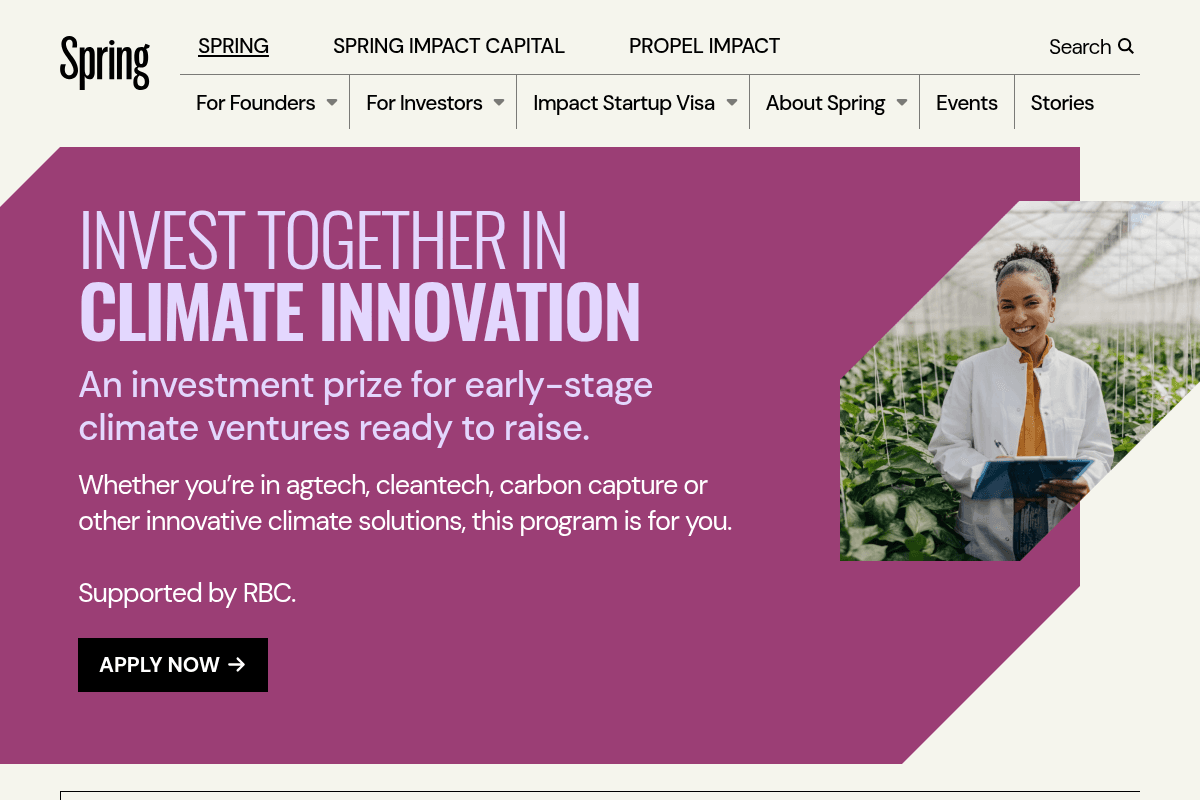
Task: Open the Events menu item
Action: pyautogui.click(x=966, y=102)
